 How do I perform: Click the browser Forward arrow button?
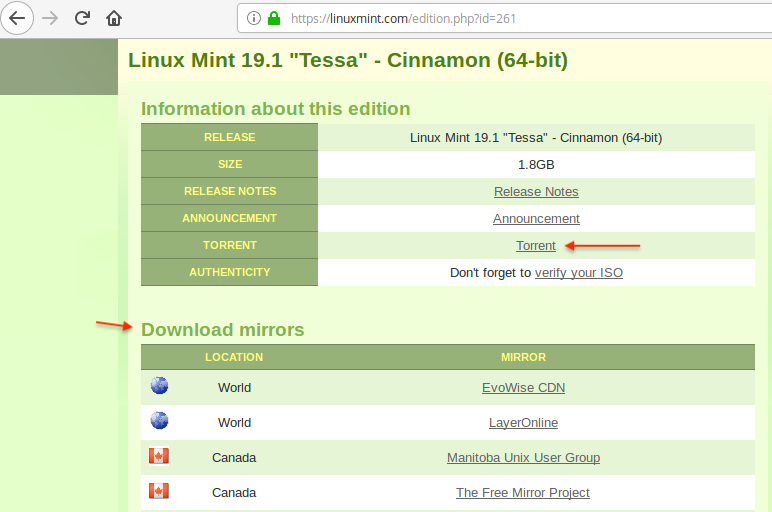click(50, 18)
